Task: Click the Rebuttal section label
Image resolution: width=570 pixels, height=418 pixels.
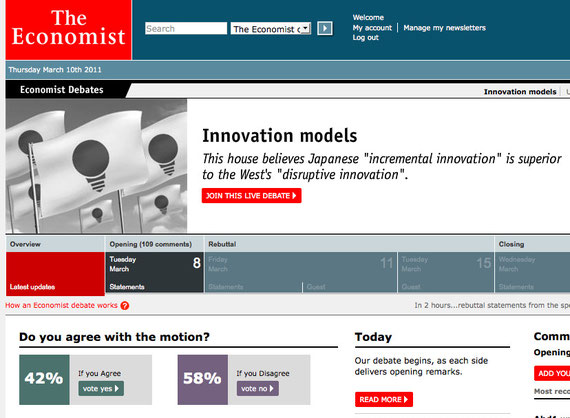Action: click(x=222, y=244)
